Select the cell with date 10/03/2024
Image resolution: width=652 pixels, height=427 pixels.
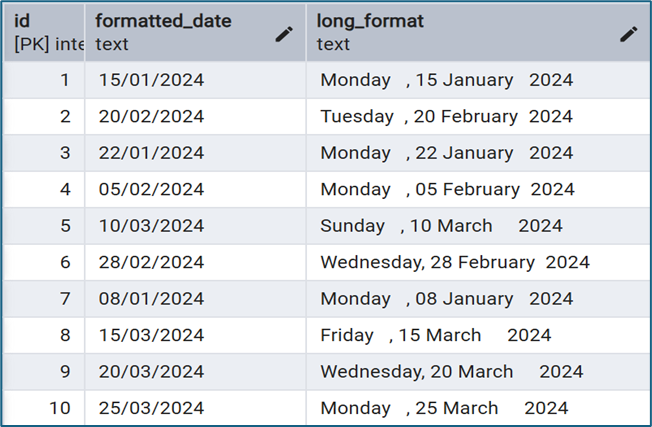(151, 226)
